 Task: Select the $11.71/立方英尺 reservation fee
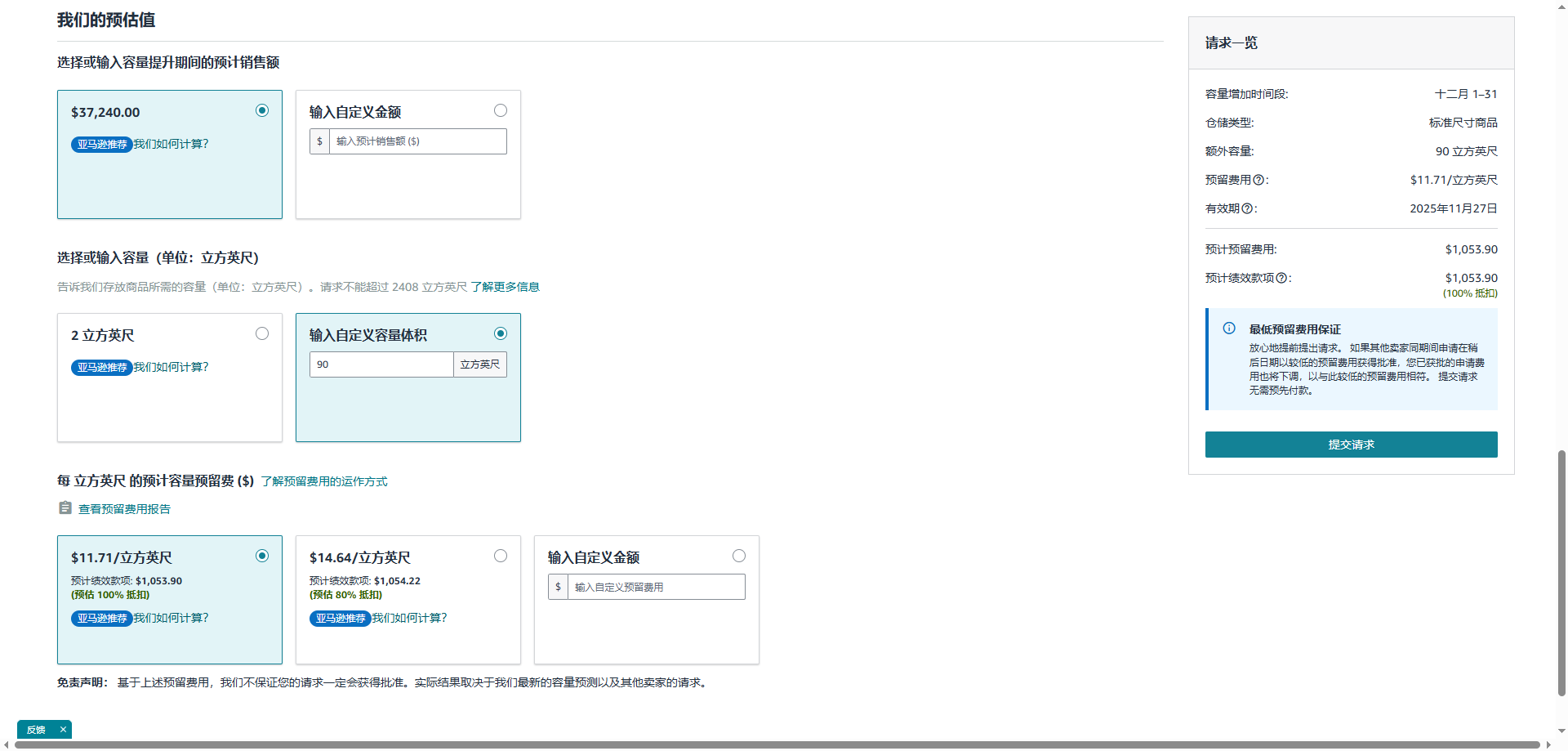point(262,556)
